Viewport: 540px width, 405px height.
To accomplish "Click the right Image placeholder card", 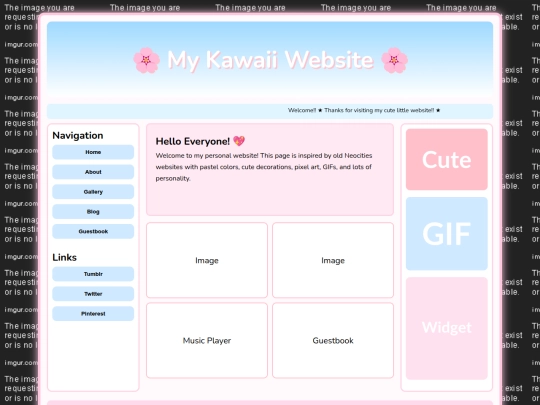I will pyautogui.click(x=333, y=260).
